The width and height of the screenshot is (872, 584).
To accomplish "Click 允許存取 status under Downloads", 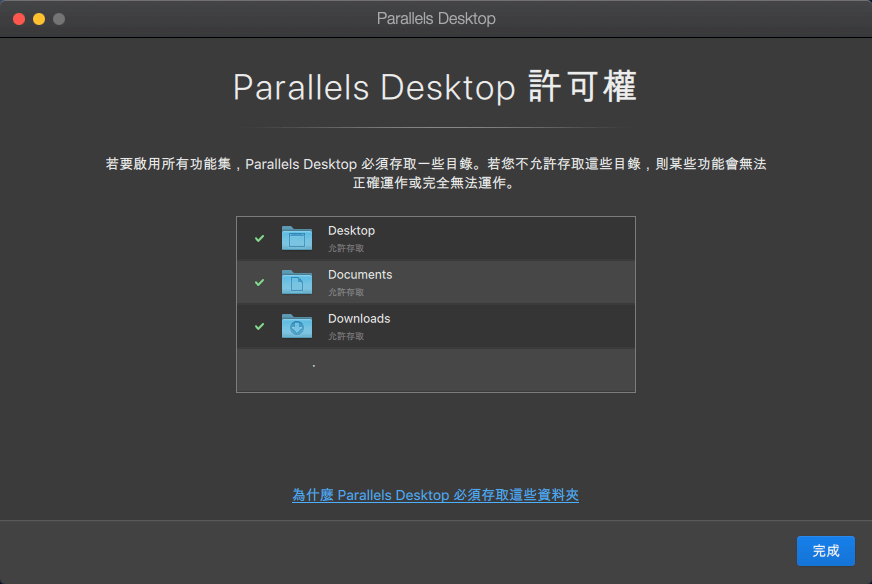I will tap(346, 336).
